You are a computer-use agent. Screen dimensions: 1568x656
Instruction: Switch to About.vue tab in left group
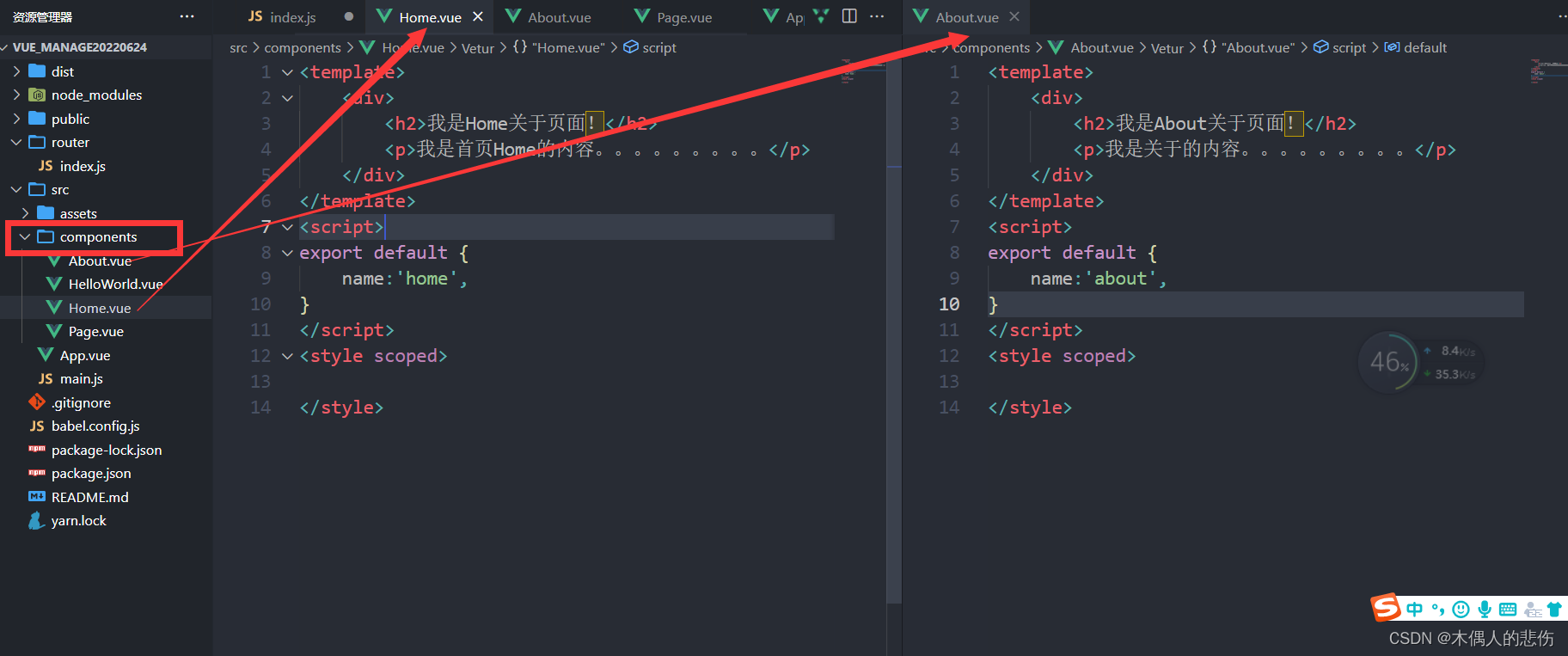coord(559,17)
